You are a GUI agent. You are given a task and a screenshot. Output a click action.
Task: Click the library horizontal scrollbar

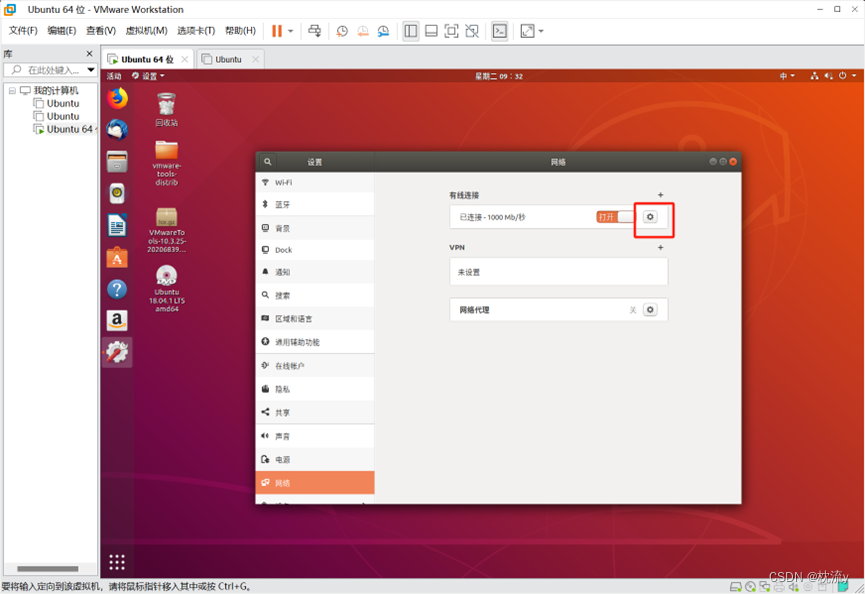click(47, 569)
